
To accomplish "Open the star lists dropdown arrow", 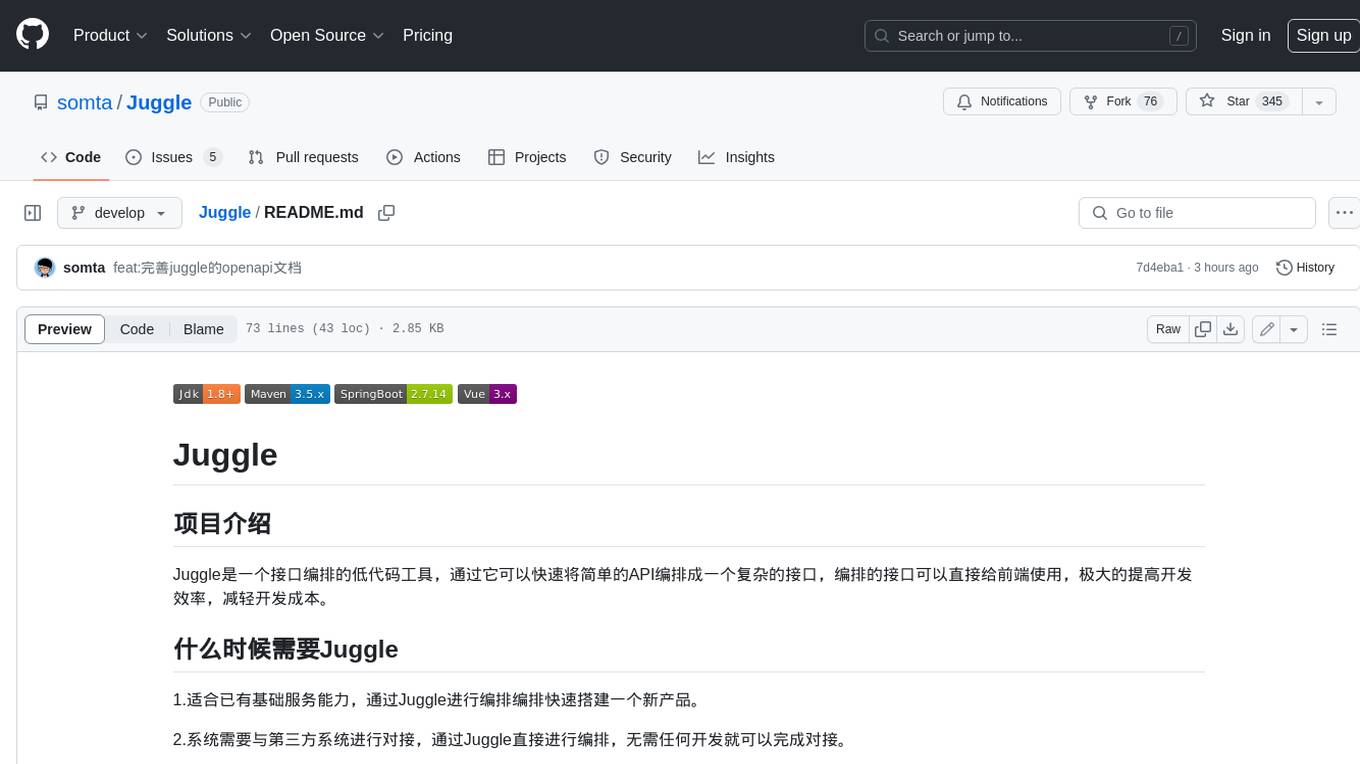I will 1319,101.
